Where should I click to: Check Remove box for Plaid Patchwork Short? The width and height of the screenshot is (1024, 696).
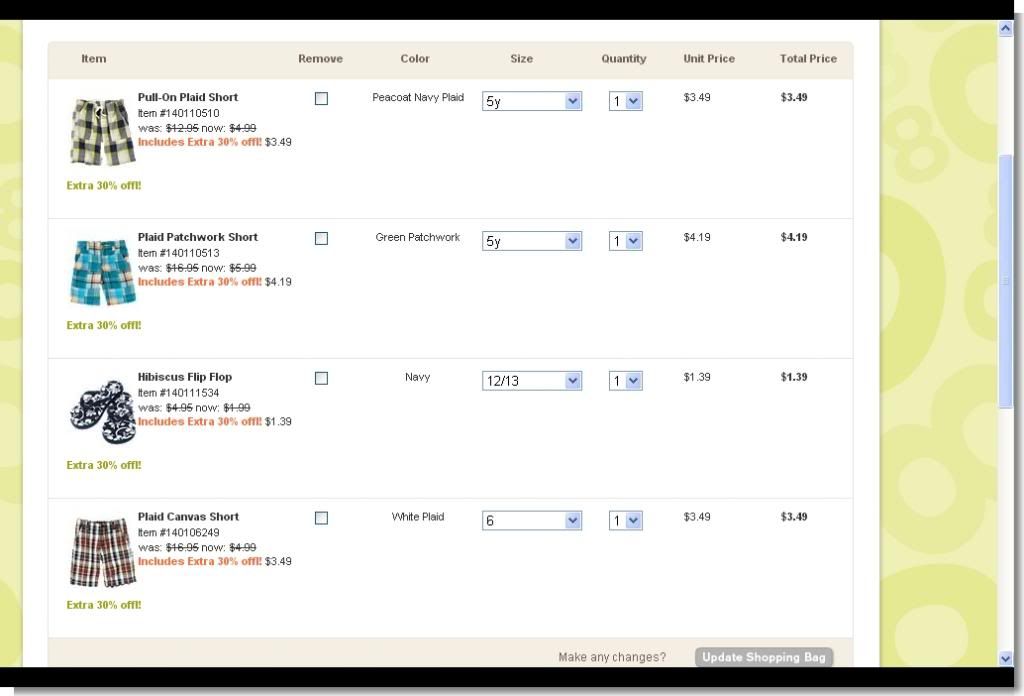pos(321,238)
